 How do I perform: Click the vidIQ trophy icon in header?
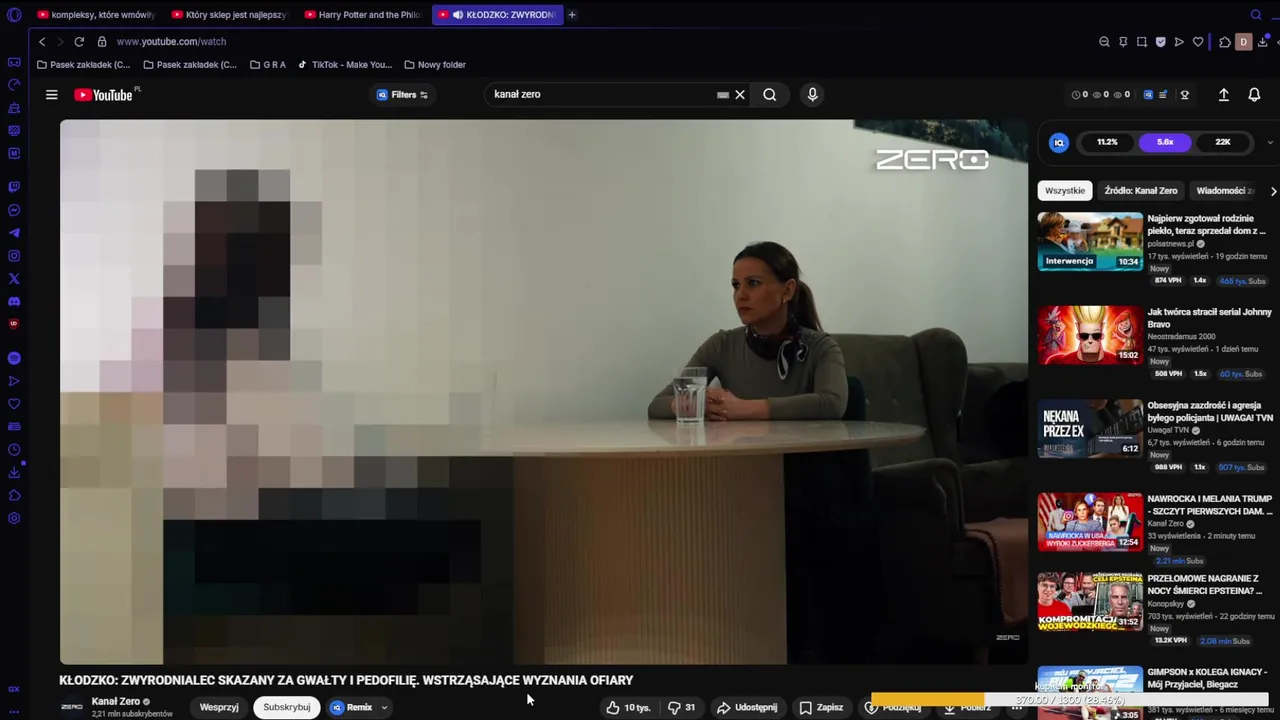coord(1185,95)
